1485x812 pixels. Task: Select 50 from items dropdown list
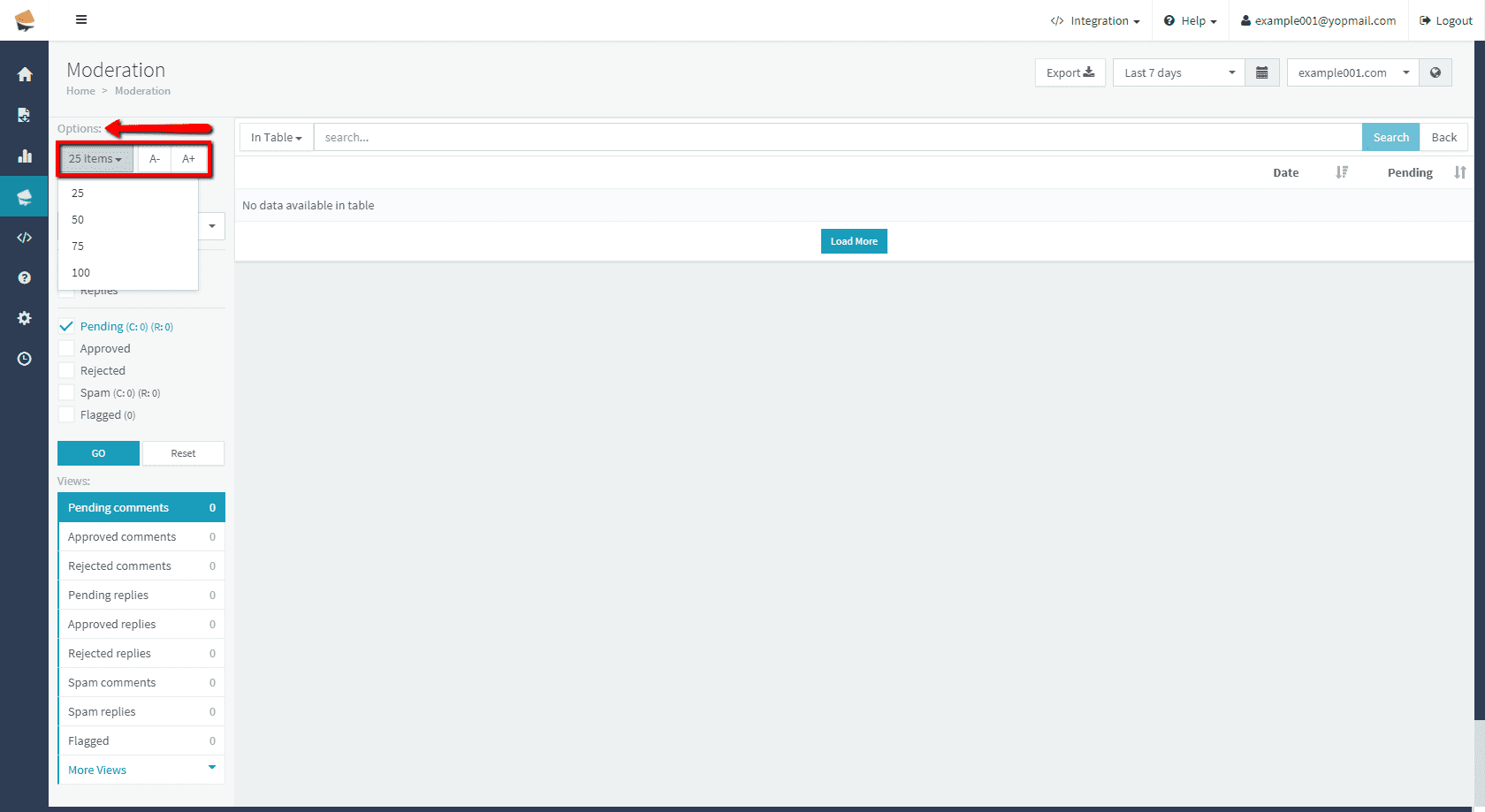tap(78, 219)
